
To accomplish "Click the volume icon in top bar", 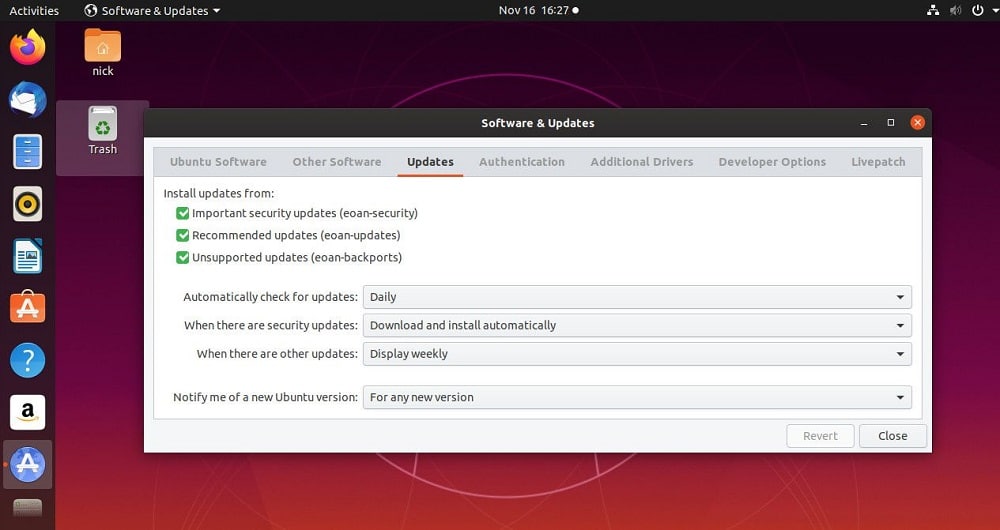I will (955, 10).
